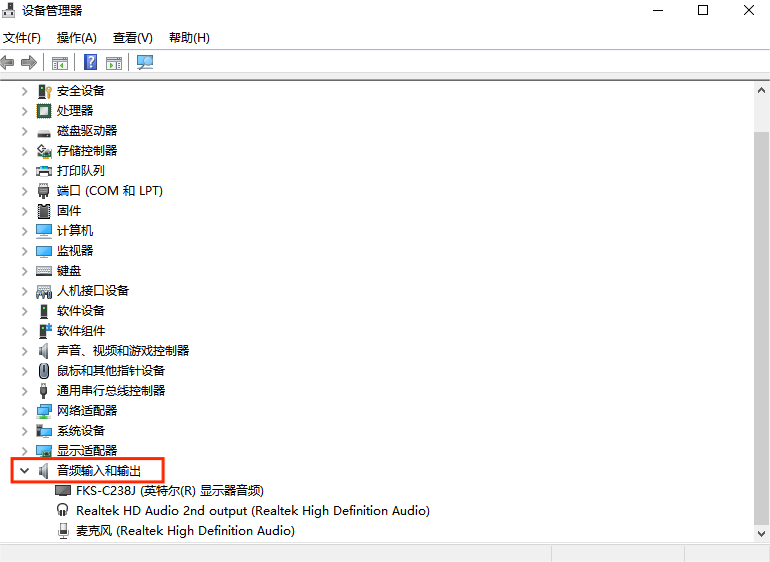Expand the 监视器 category
Screen dimensions: 770x562
[x=24, y=251]
